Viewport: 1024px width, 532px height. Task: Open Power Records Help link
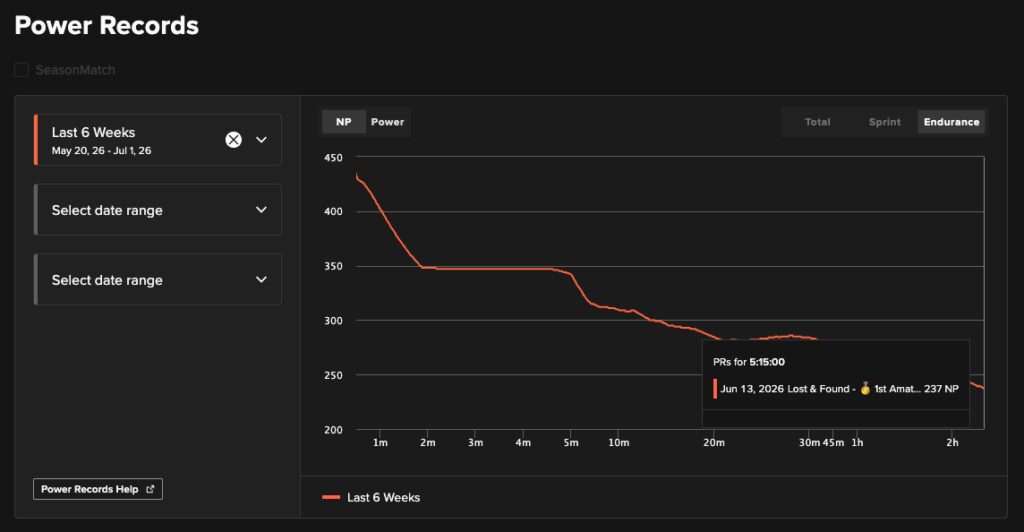(97, 489)
